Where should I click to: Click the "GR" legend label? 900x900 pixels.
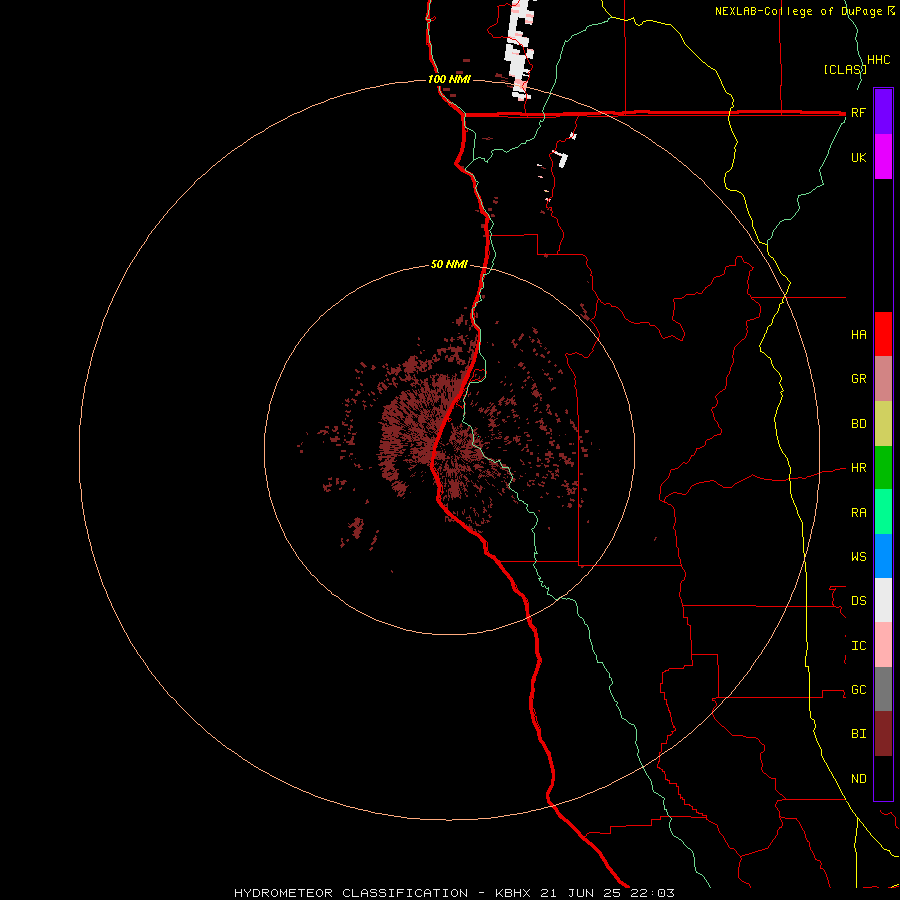pyautogui.click(x=858, y=379)
